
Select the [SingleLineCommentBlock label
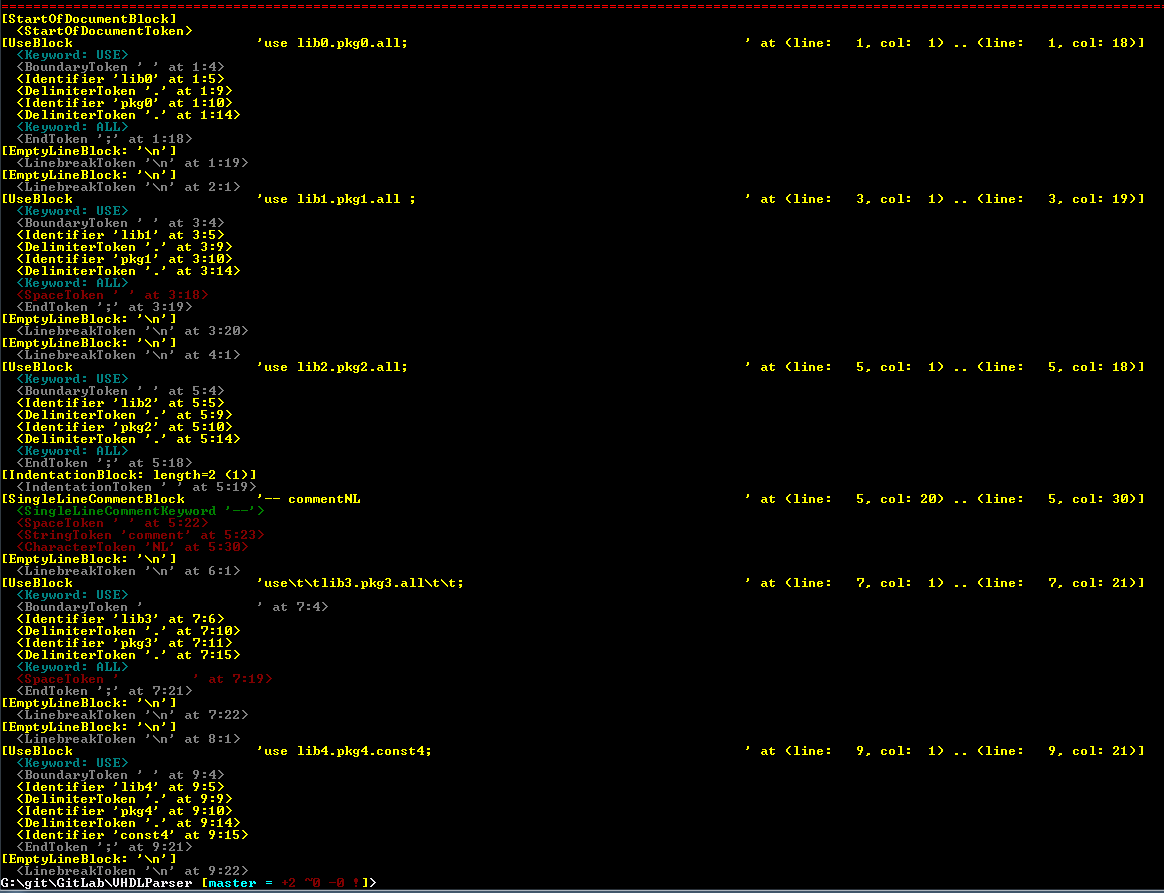coord(93,499)
